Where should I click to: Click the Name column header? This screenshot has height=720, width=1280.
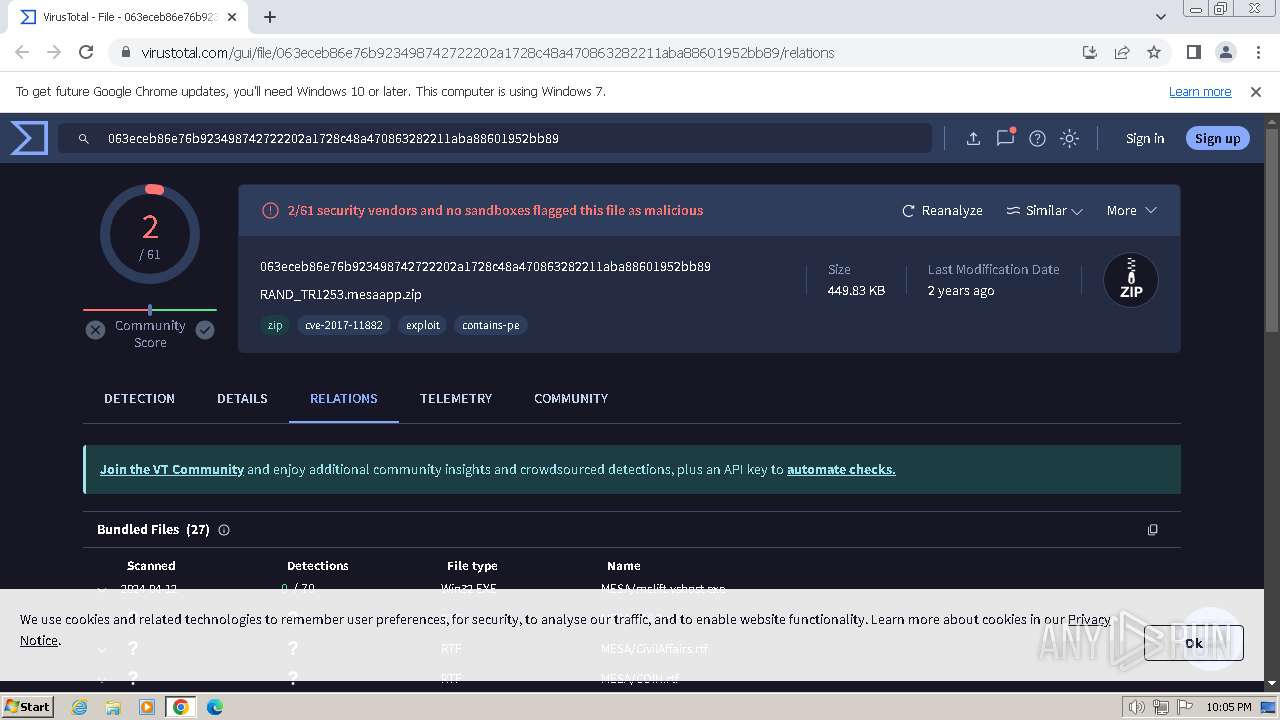pos(624,566)
